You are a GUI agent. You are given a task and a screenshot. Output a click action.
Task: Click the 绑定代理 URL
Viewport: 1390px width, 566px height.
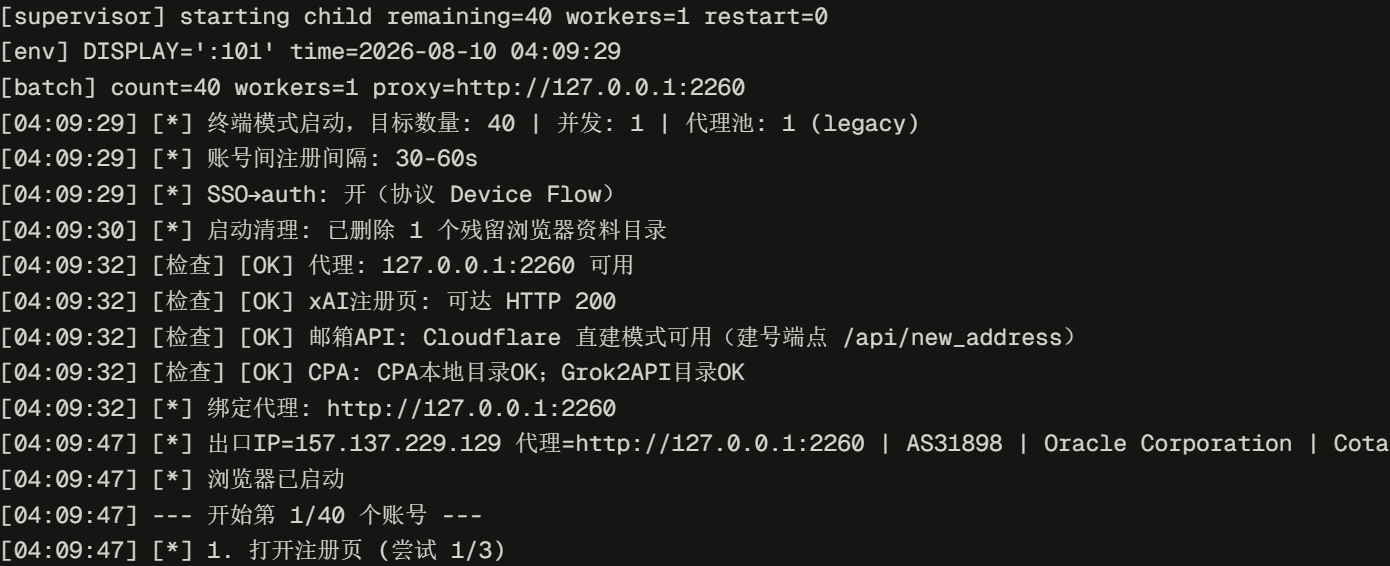tap(472, 410)
